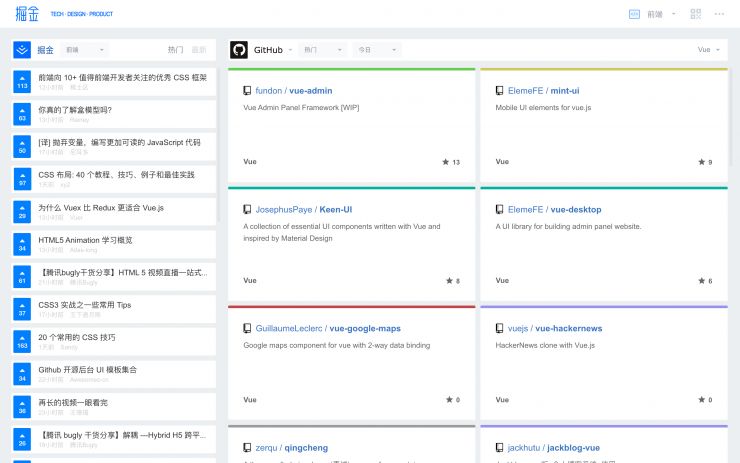The height and width of the screenshot is (463, 740).
Task: Click the repo icon beside JosephusPaye / Keen-UI
Action: [x=247, y=210]
